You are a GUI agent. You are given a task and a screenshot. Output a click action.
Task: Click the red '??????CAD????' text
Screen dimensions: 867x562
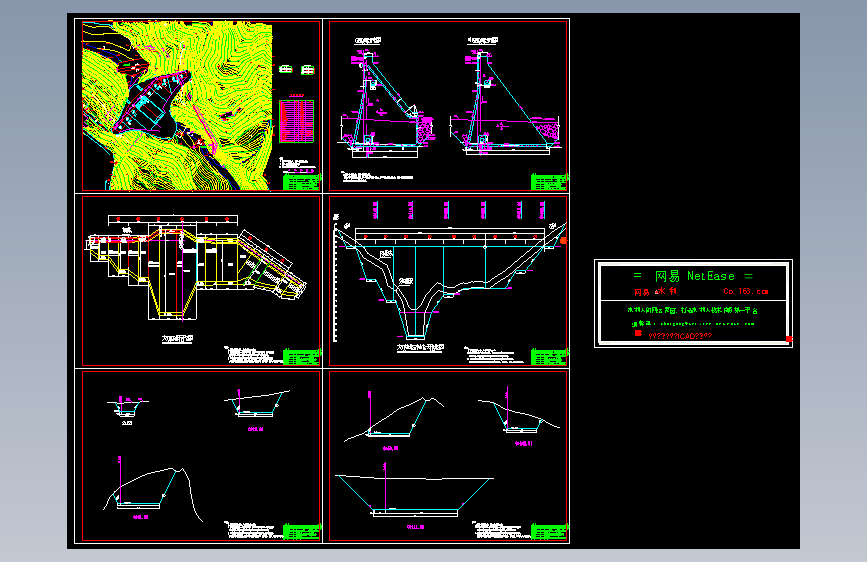[x=680, y=336]
